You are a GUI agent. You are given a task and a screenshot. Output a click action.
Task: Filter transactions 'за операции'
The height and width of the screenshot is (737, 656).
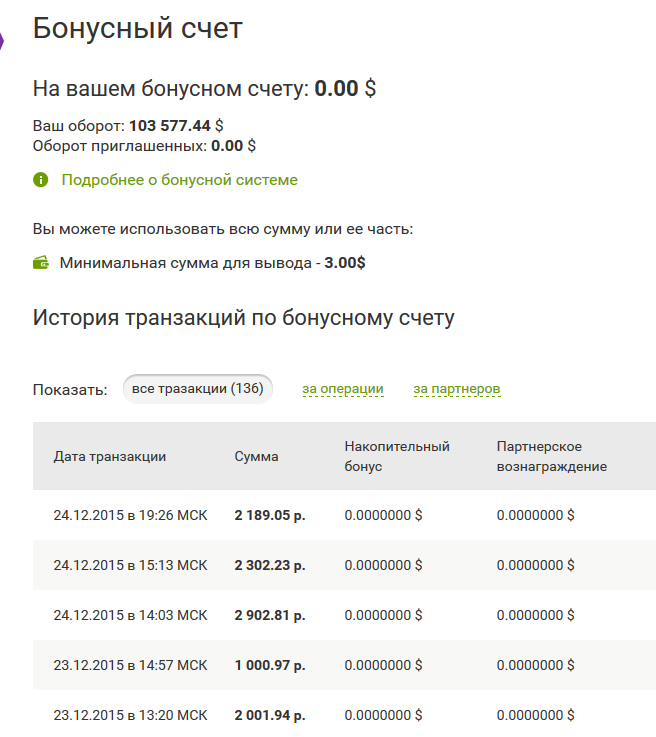(343, 389)
